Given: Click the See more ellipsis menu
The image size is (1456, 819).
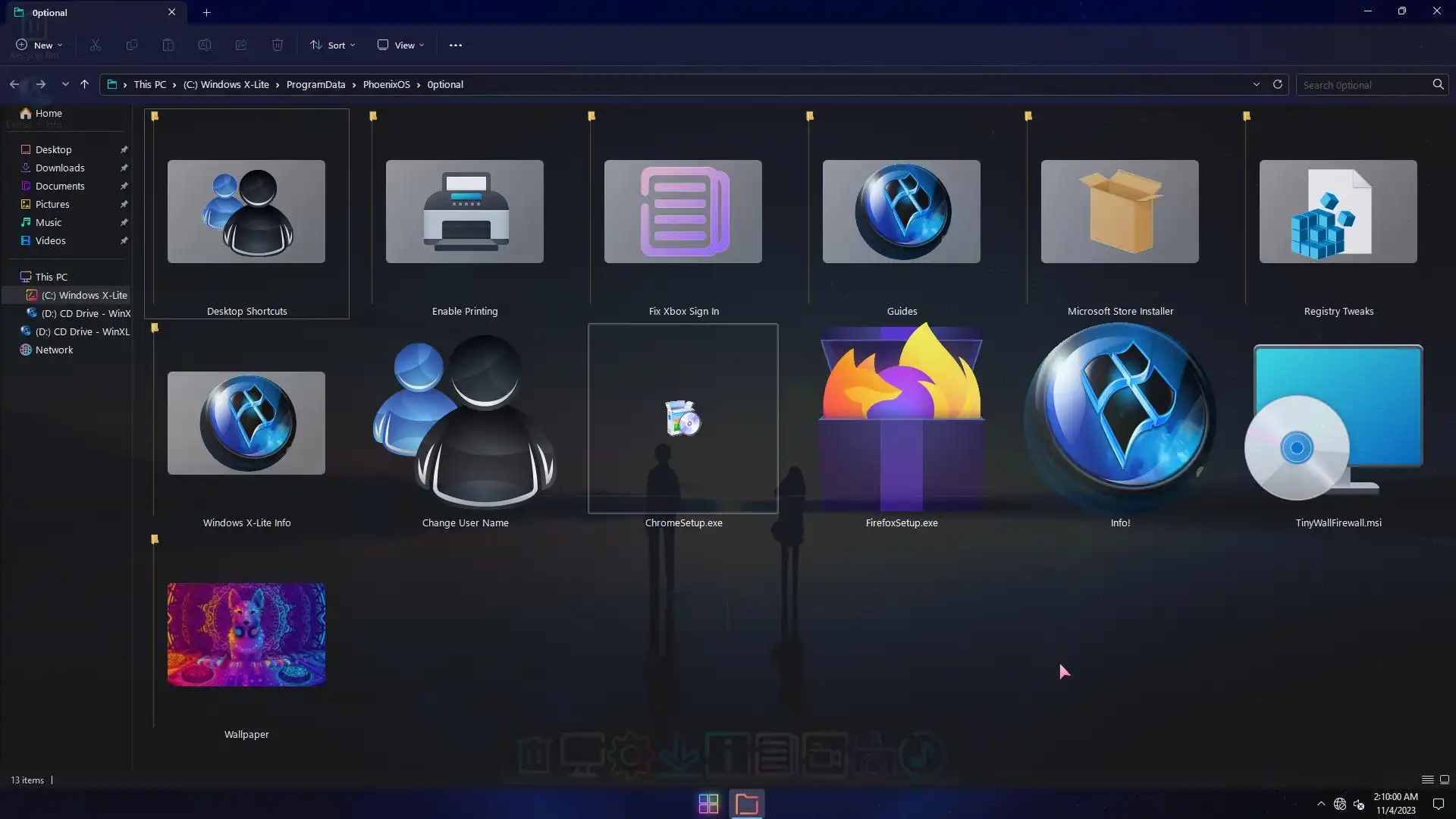Looking at the screenshot, I should click(x=455, y=45).
